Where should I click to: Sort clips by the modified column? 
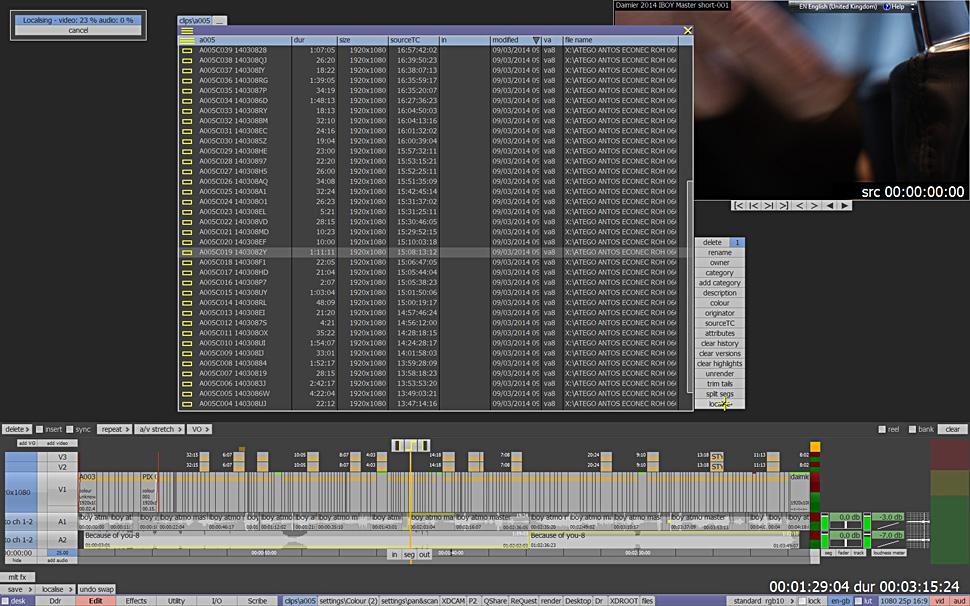click(x=514, y=40)
